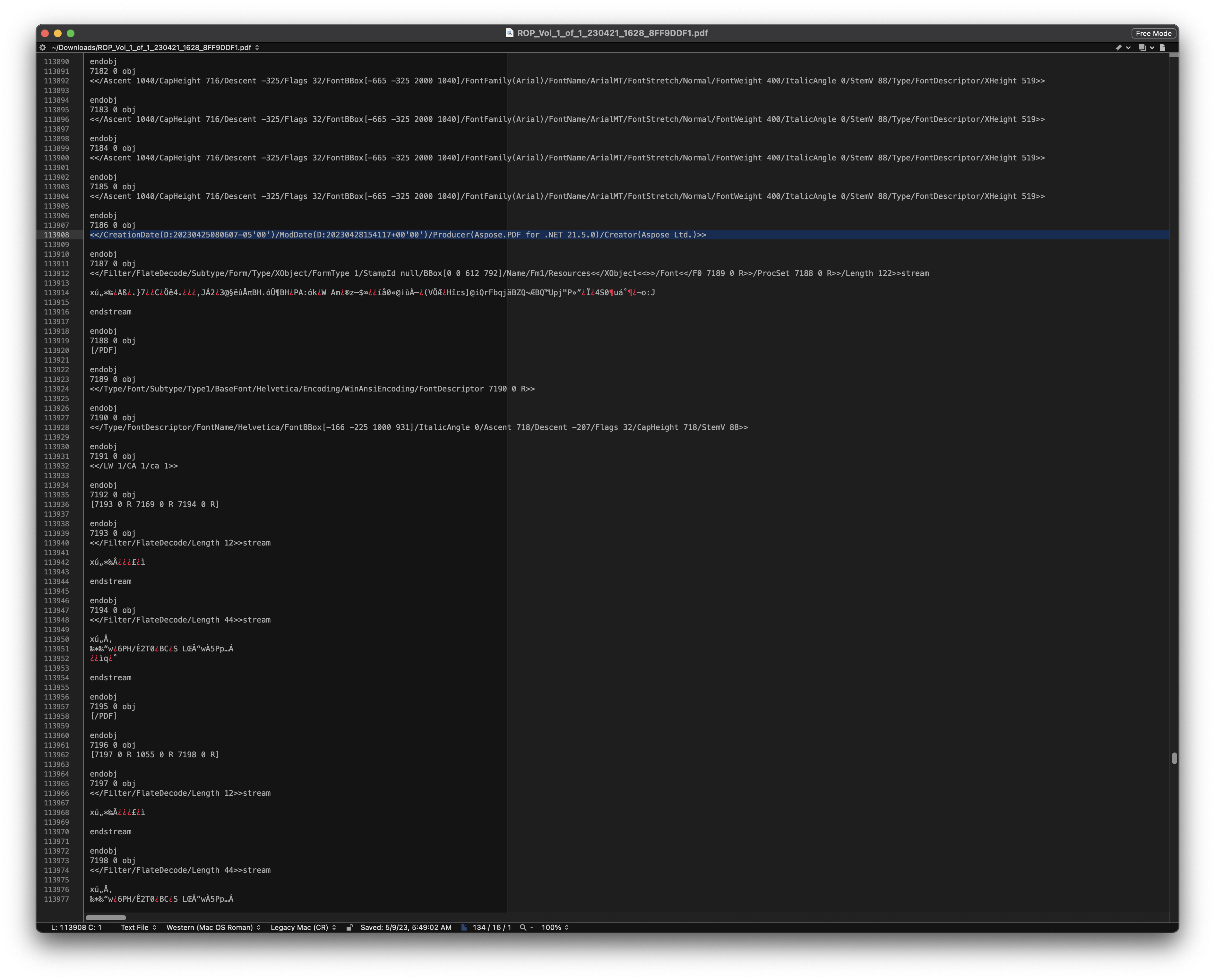Click the horizontal scrollbar thumb at bottom
This screenshot has height=980, width=1215.
click(106, 917)
